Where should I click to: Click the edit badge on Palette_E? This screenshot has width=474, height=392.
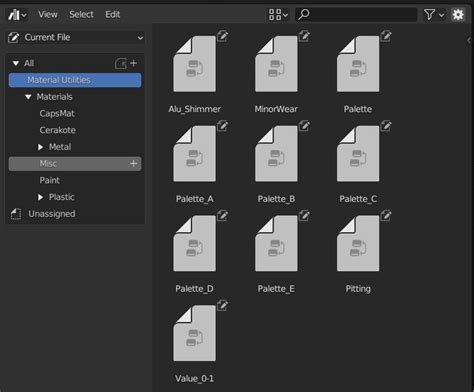(x=304, y=215)
